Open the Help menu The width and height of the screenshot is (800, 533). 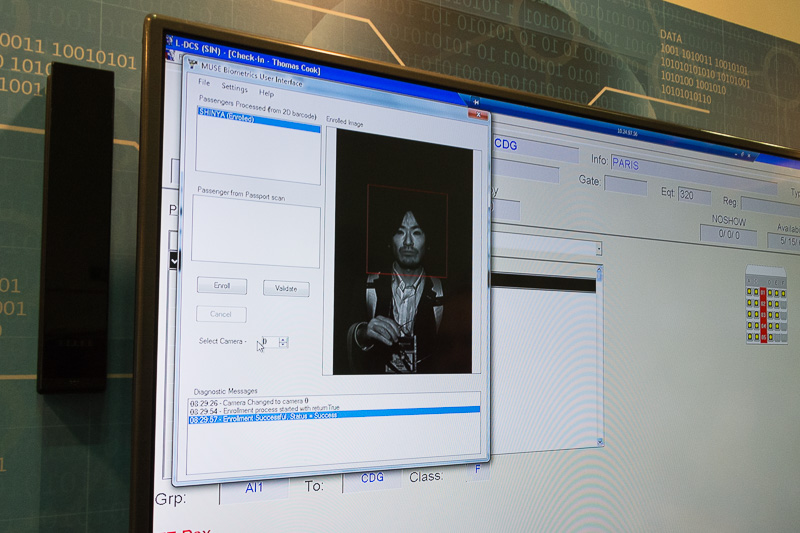[x=266, y=93]
